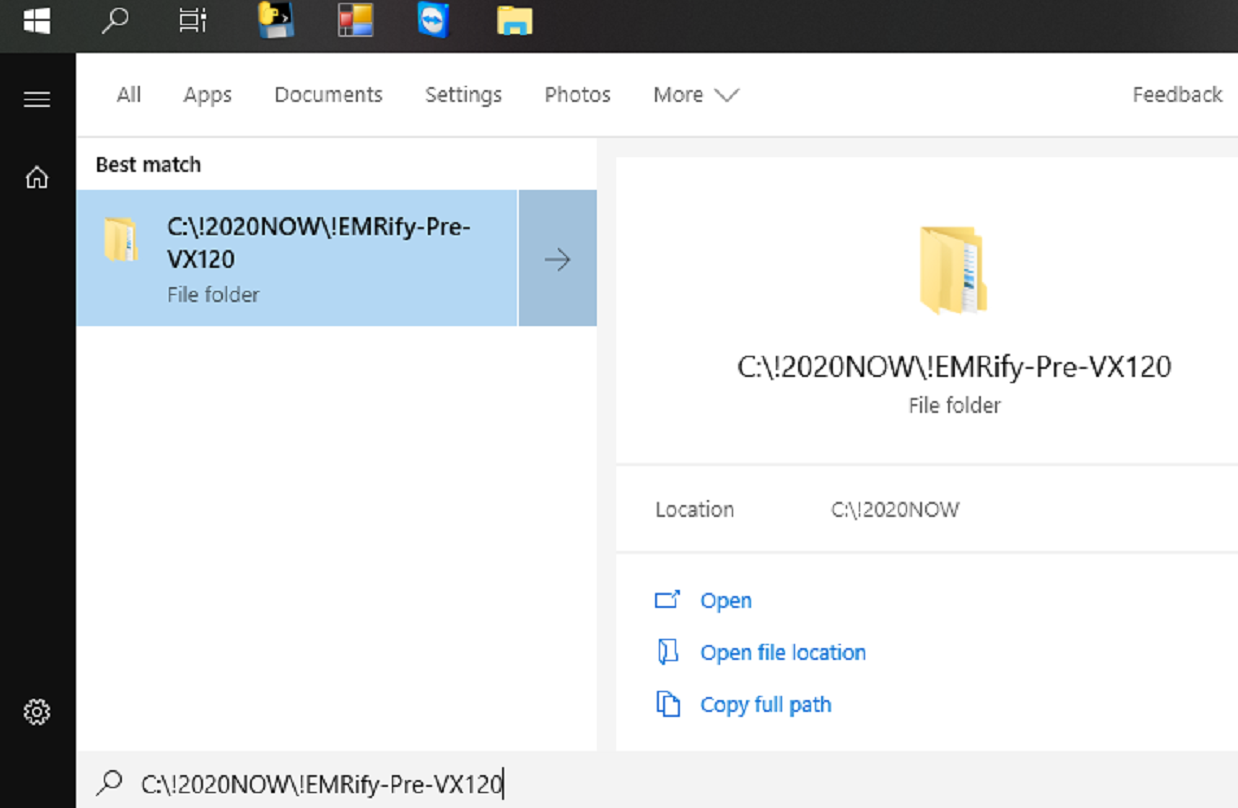Open the red and yellow squares taskbar app
Image resolution: width=1238 pixels, height=808 pixels.
[354, 20]
